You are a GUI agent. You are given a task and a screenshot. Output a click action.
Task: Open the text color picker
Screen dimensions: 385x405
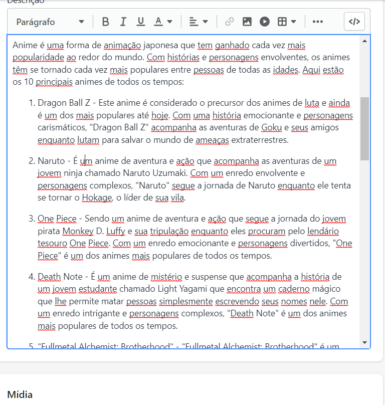pyautogui.click(x=163, y=22)
